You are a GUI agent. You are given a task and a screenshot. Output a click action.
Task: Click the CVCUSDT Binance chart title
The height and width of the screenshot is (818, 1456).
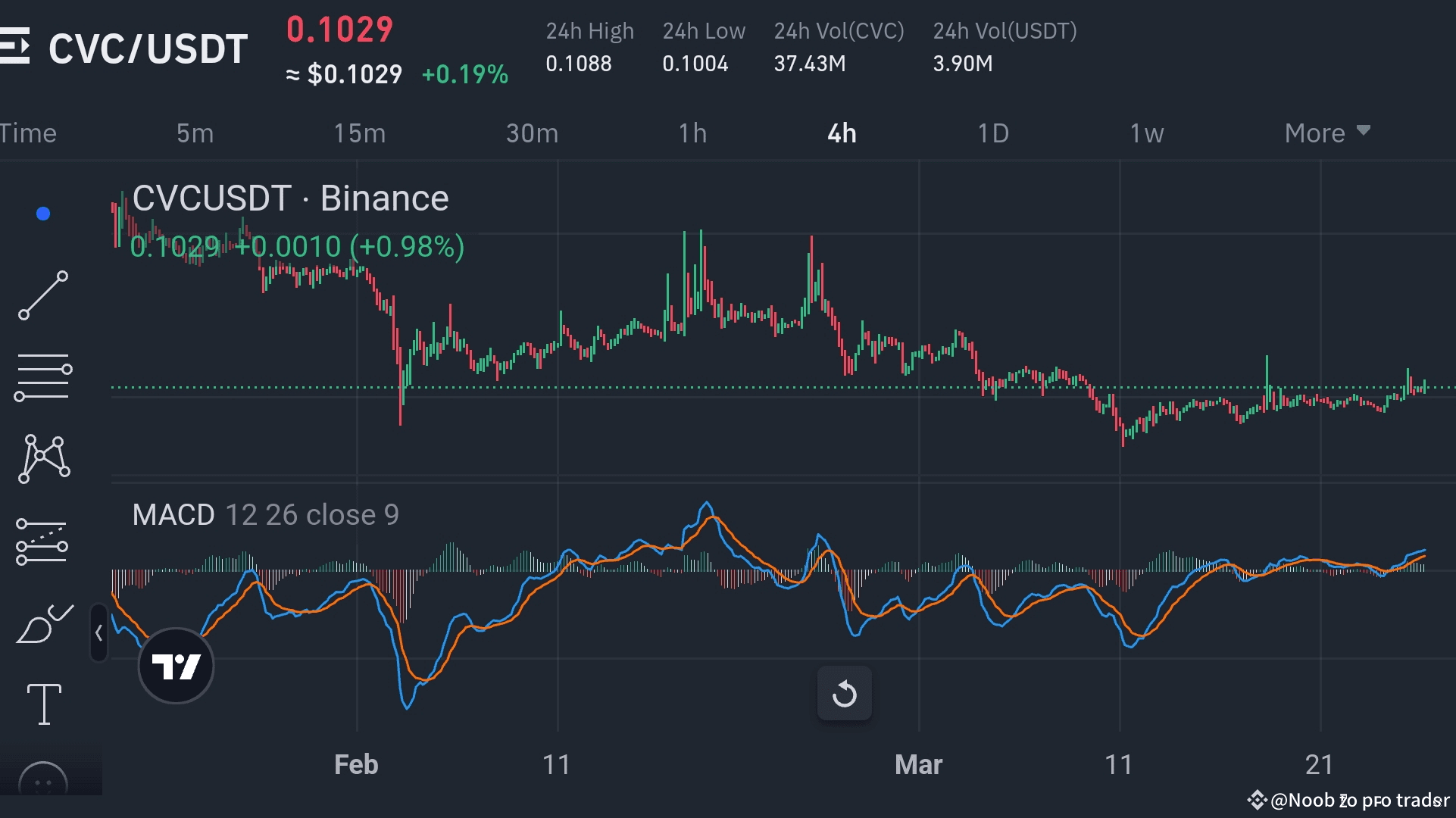pos(290,198)
